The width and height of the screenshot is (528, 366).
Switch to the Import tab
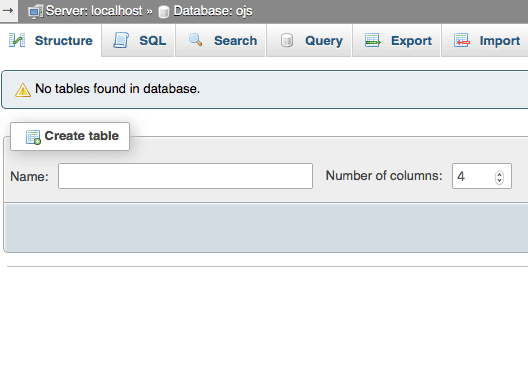coord(485,40)
